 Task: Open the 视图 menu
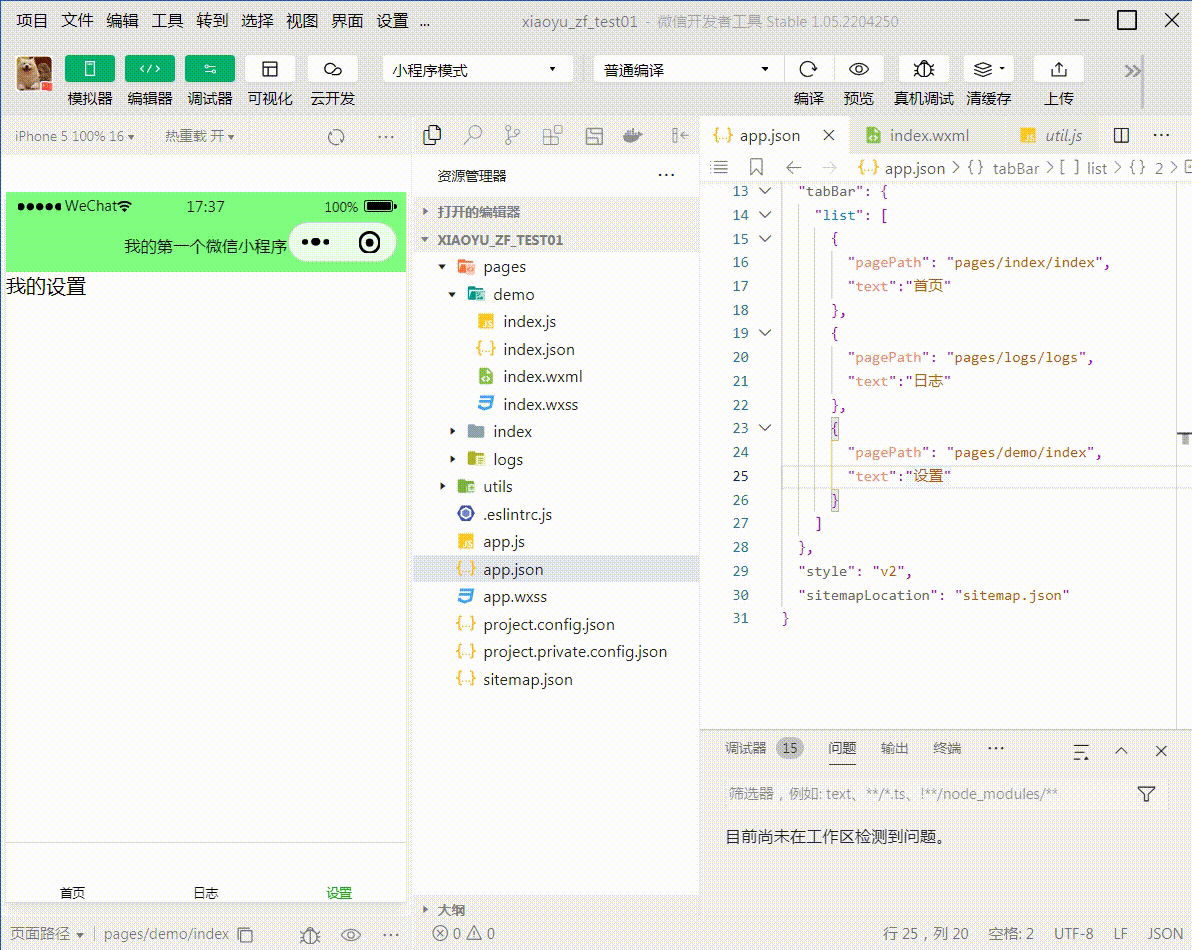(302, 21)
